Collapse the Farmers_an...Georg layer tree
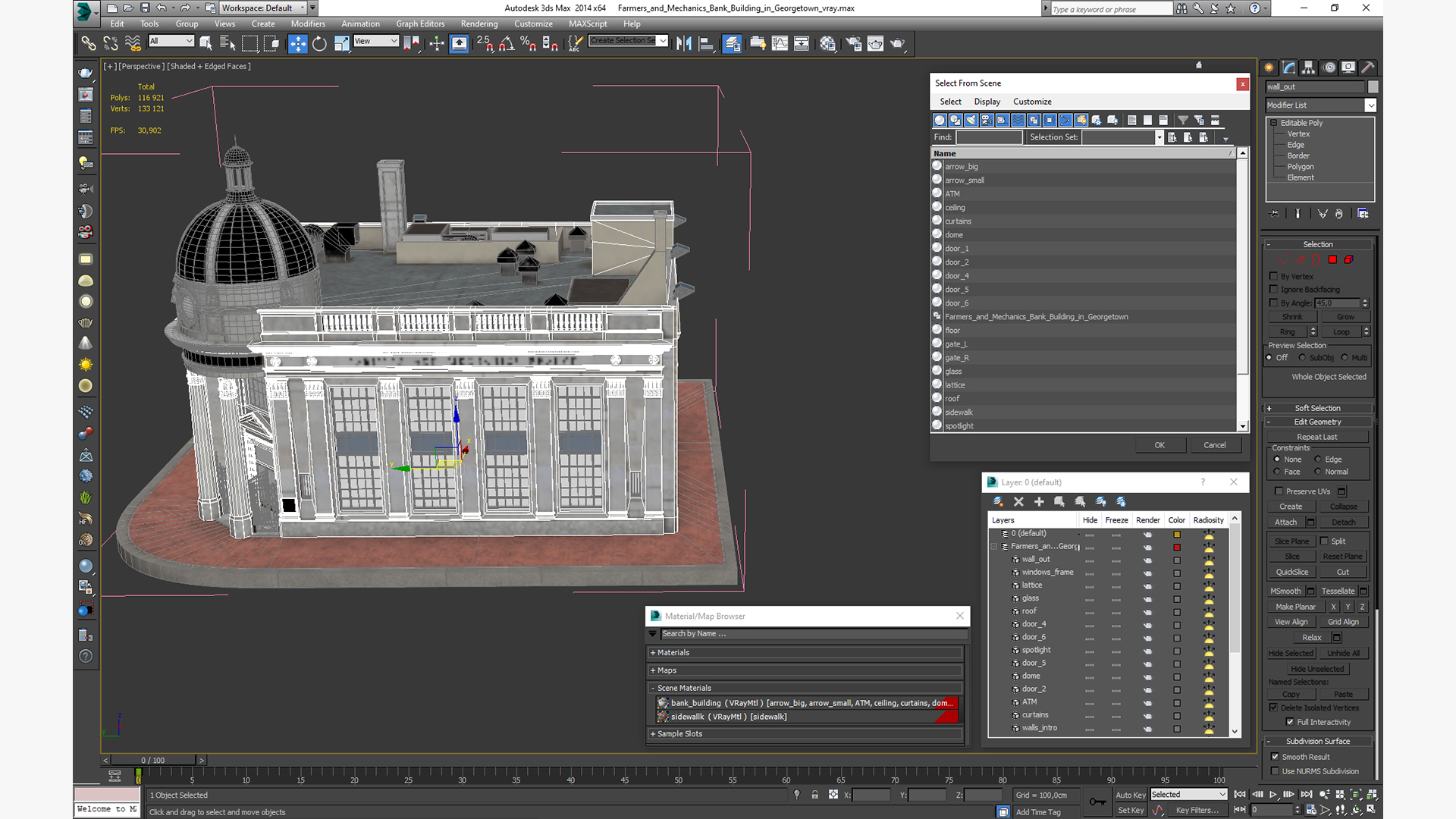The image size is (1456, 819). pos(994,547)
